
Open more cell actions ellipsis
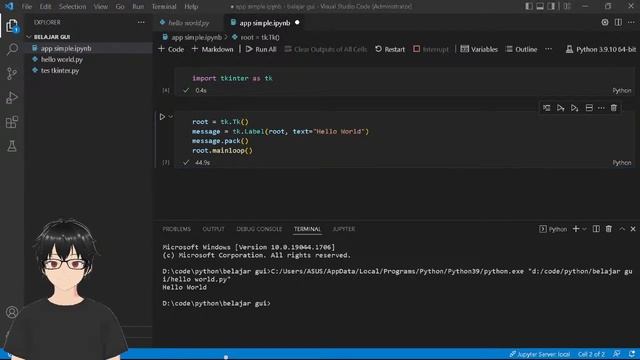coord(601,108)
